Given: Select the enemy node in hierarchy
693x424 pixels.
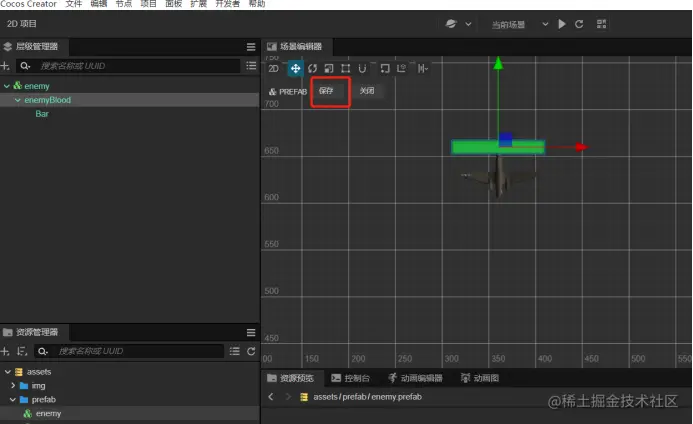Looking at the screenshot, I should [37, 86].
